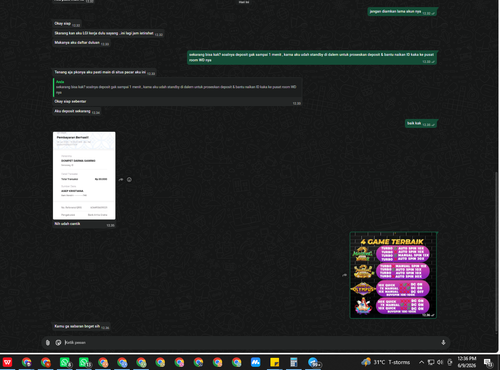Open the clock showing 12:36 PM
The height and width of the screenshot is (370, 500).
467,362
